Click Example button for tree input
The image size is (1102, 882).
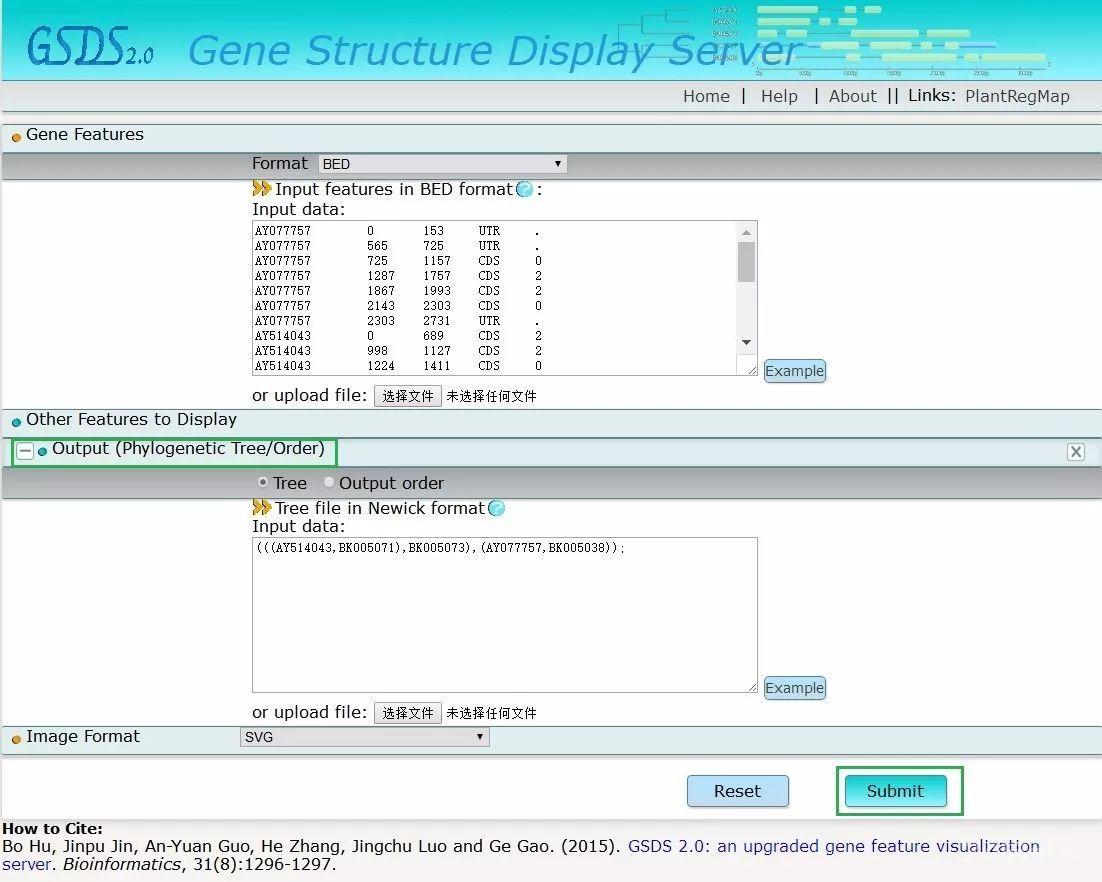point(794,688)
